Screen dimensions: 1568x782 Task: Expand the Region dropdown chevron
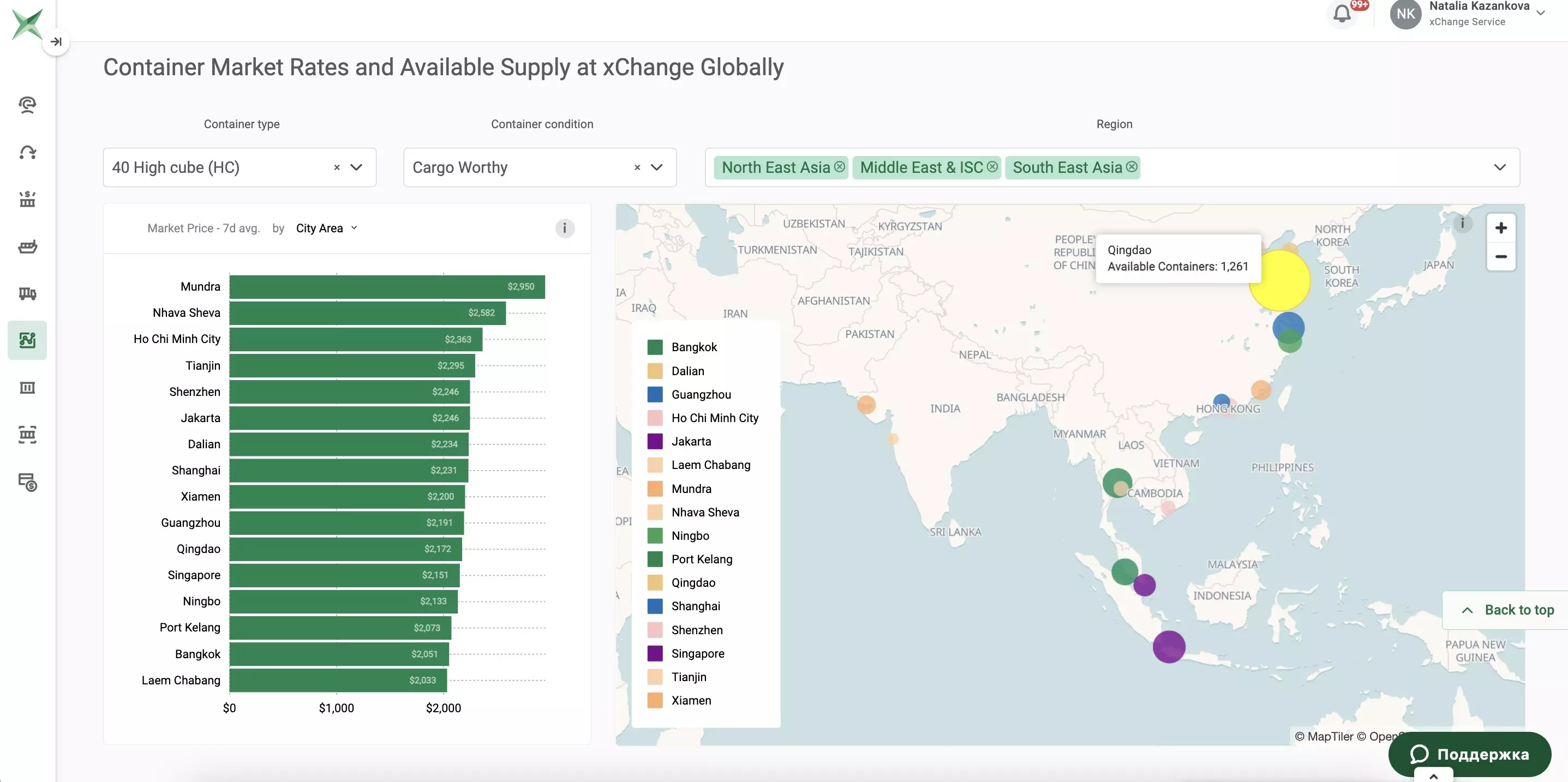click(x=1499, y=167)
